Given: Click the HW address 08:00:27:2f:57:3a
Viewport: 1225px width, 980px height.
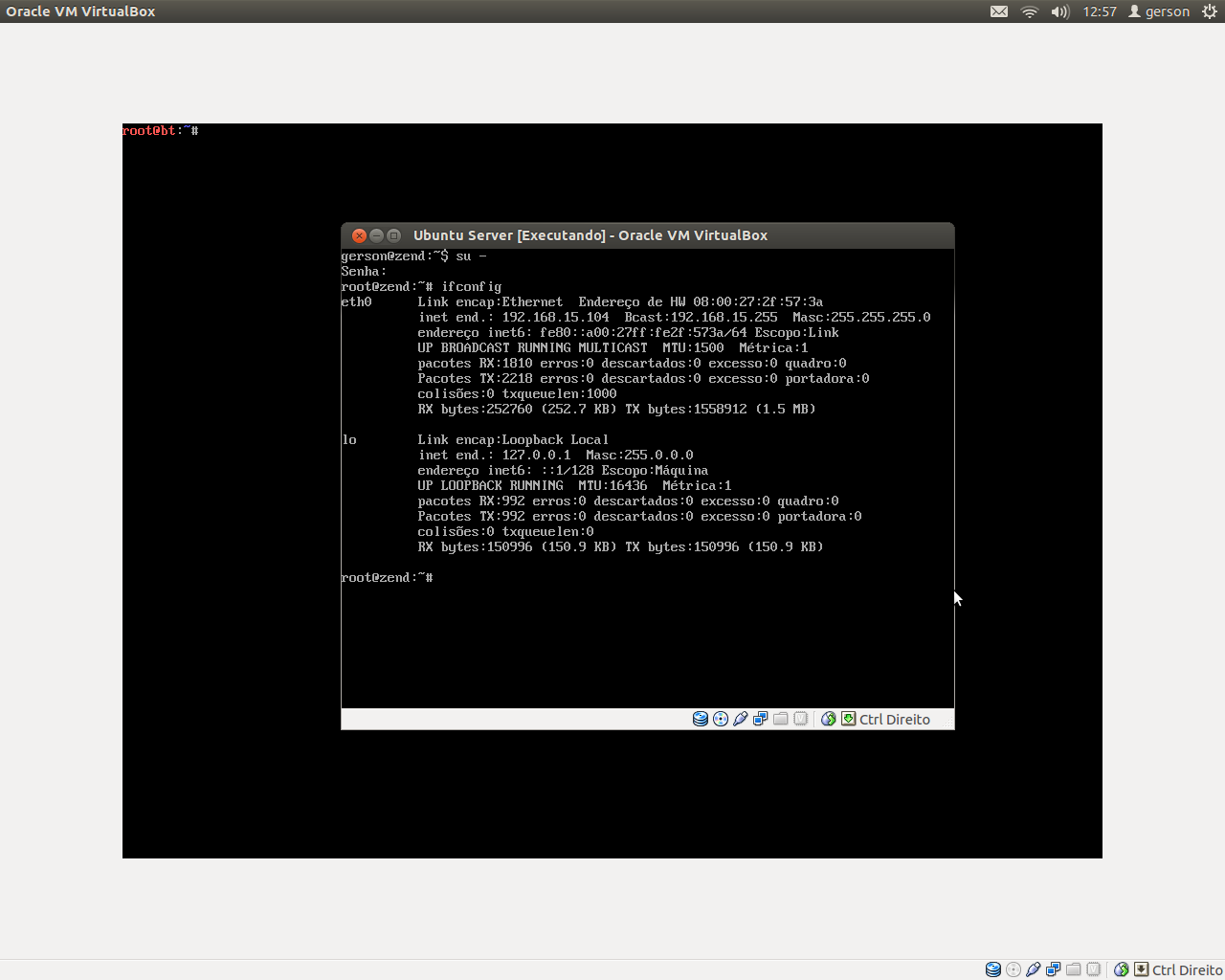Looking at the screenshot, I should 758,302.
